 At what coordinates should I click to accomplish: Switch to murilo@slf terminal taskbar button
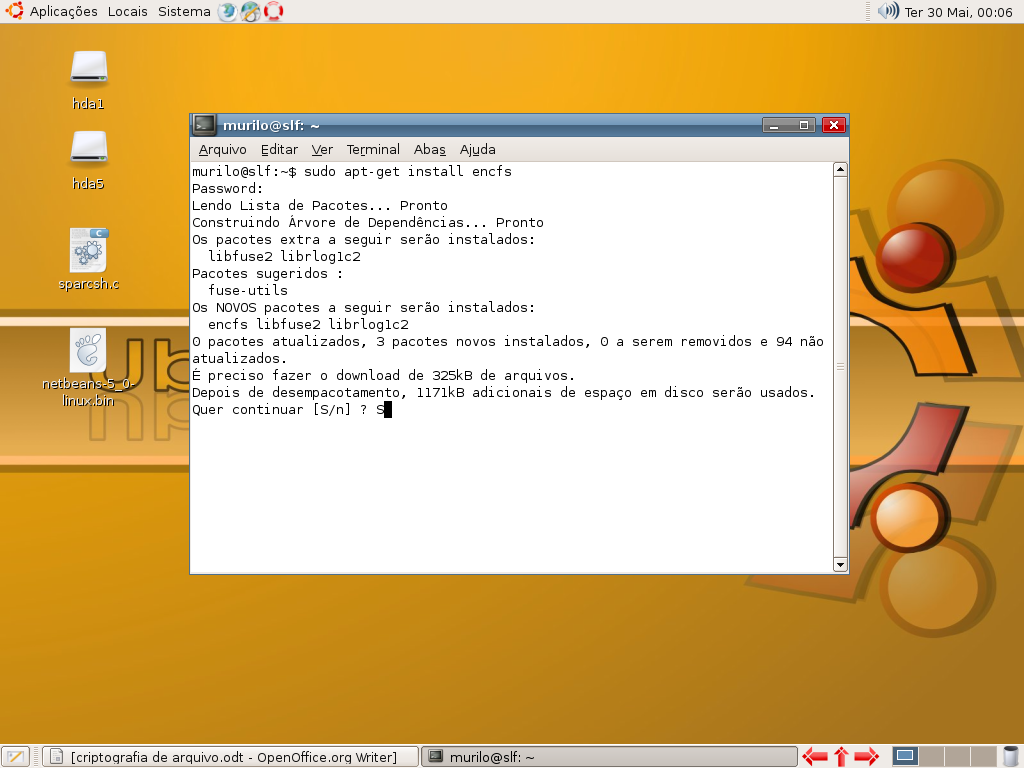tap(610, 757)
